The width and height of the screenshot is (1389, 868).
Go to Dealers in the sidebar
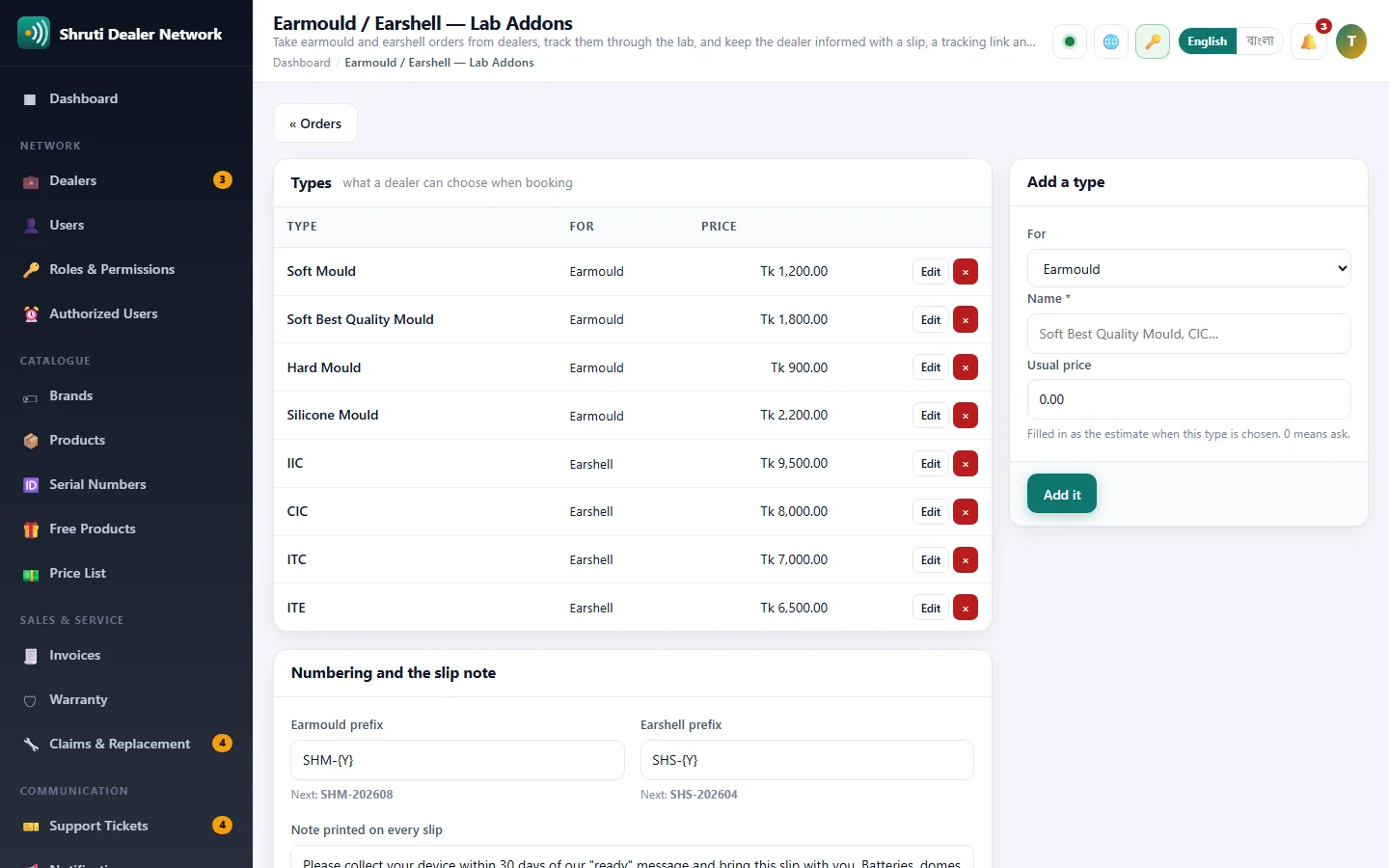[x=126, y=181]
